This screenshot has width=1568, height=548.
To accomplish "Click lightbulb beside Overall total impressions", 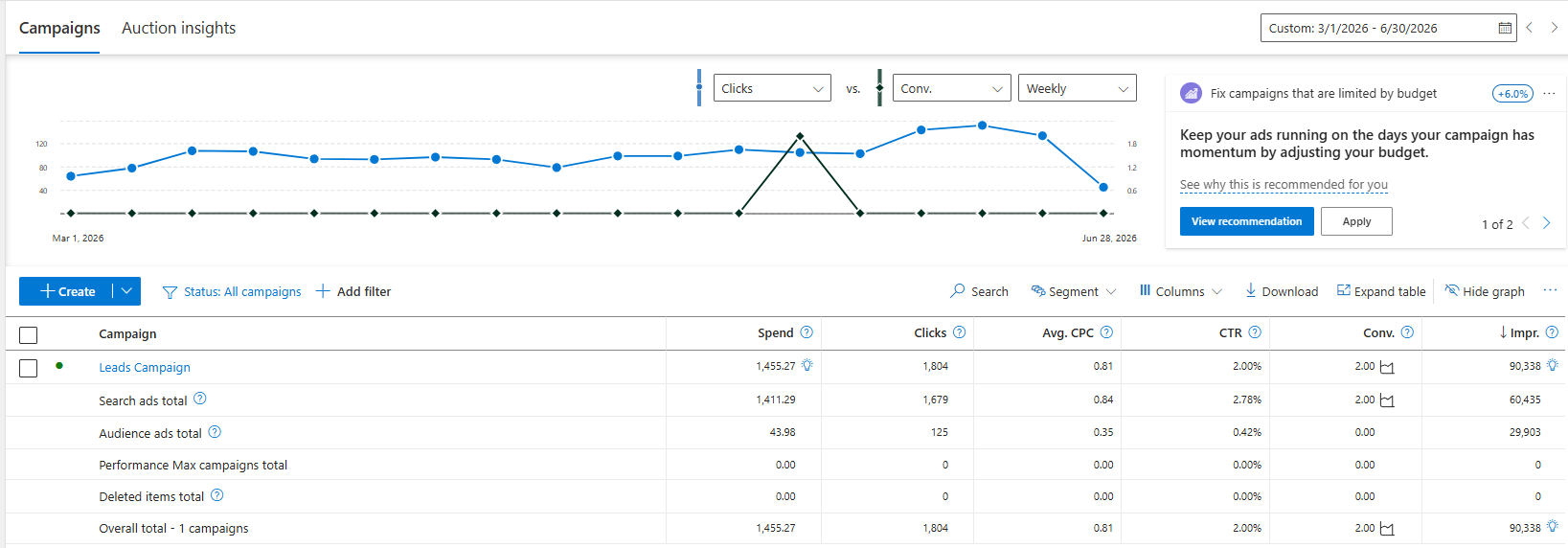I will 1553,527.
